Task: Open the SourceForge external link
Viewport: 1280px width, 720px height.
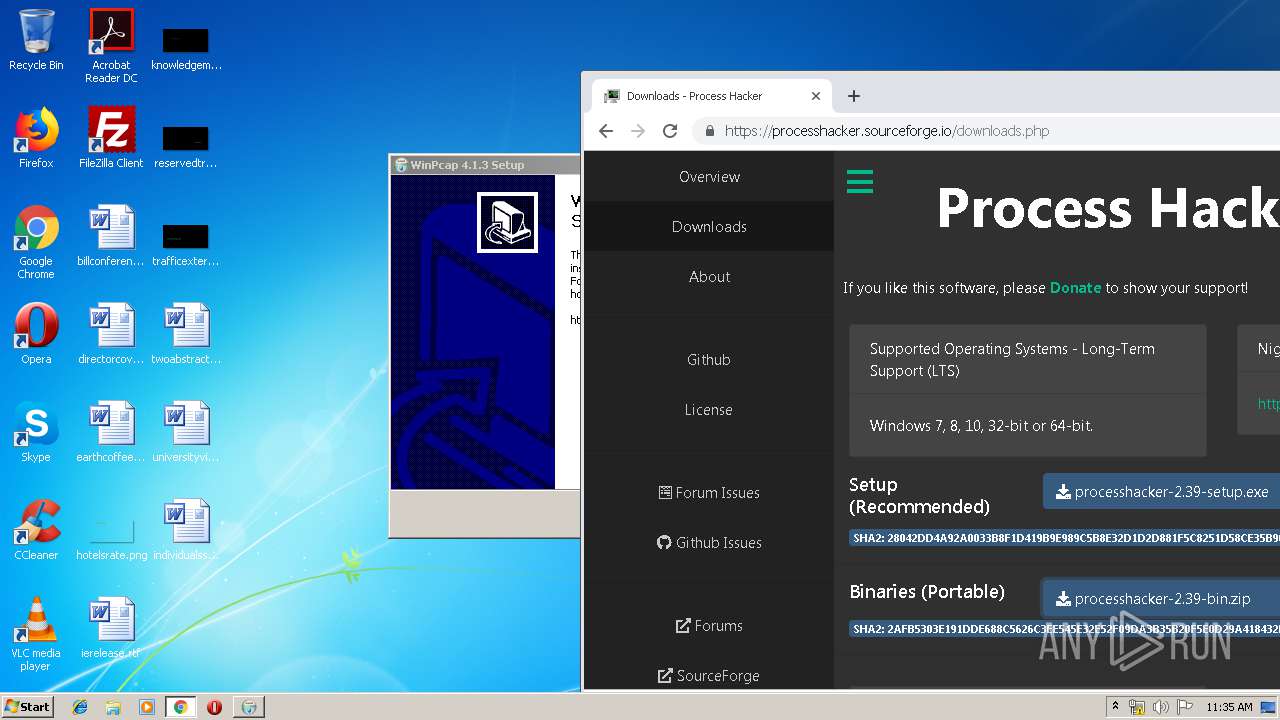Action: [709, 676]
